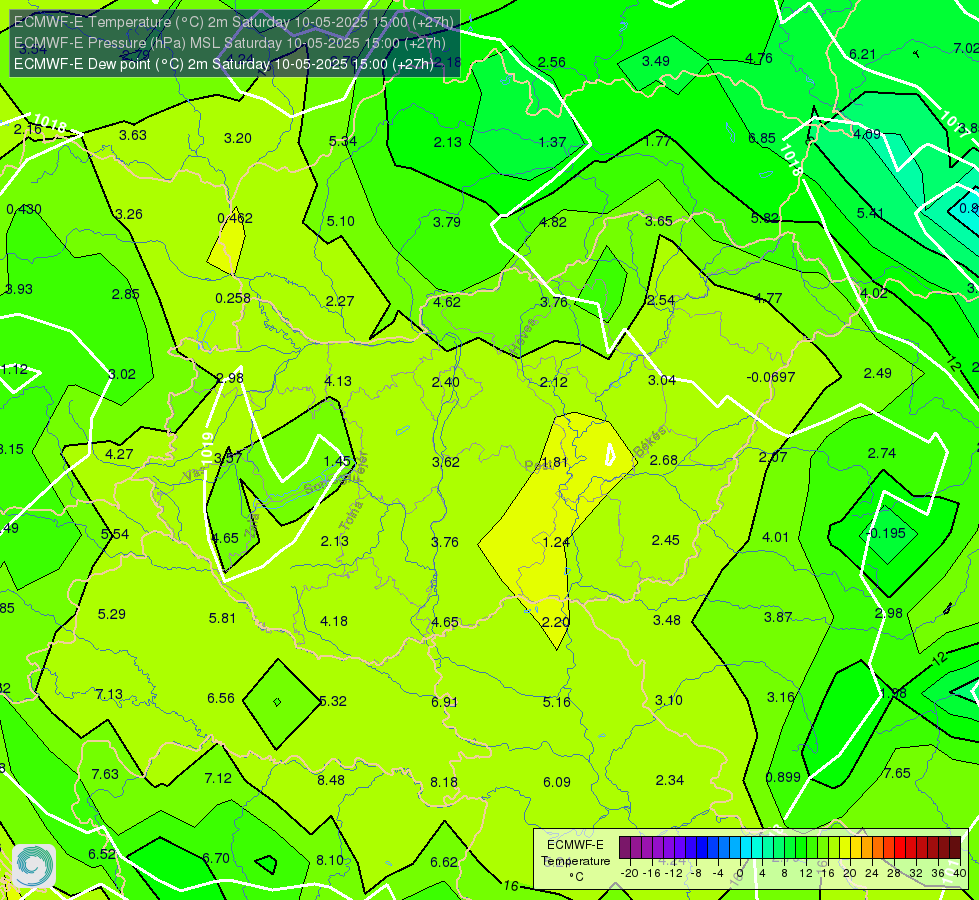
Task: Click the dew point value 2.12
Action: (554, 382)
